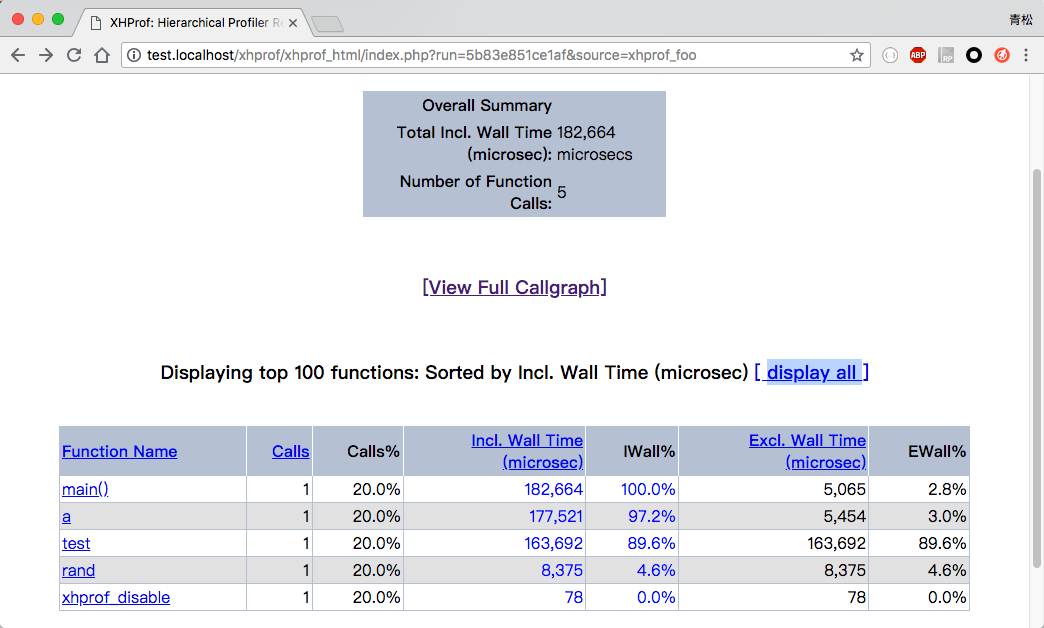
Task: Open the grey circular extension icon
Action: 890,55
